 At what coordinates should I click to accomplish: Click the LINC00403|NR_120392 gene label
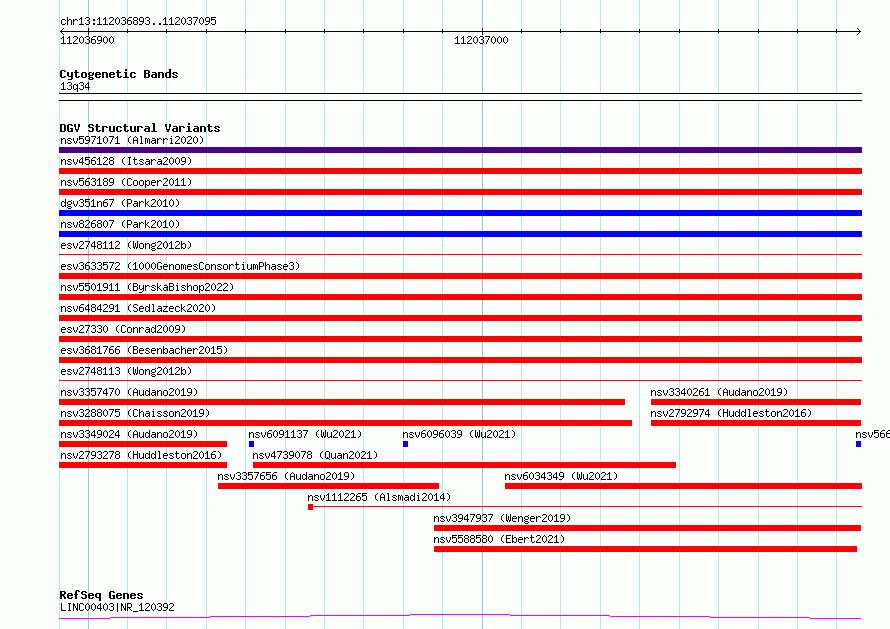point(117,607)
